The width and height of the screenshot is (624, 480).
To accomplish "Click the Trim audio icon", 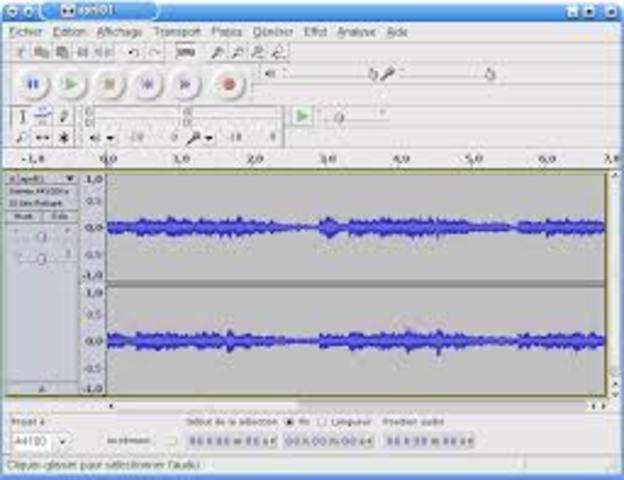I will pos(82,52).
